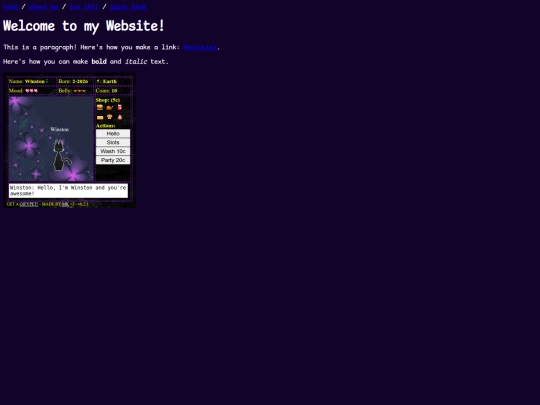
Task: Click the Mood hearts indicator
Action: 31,91
